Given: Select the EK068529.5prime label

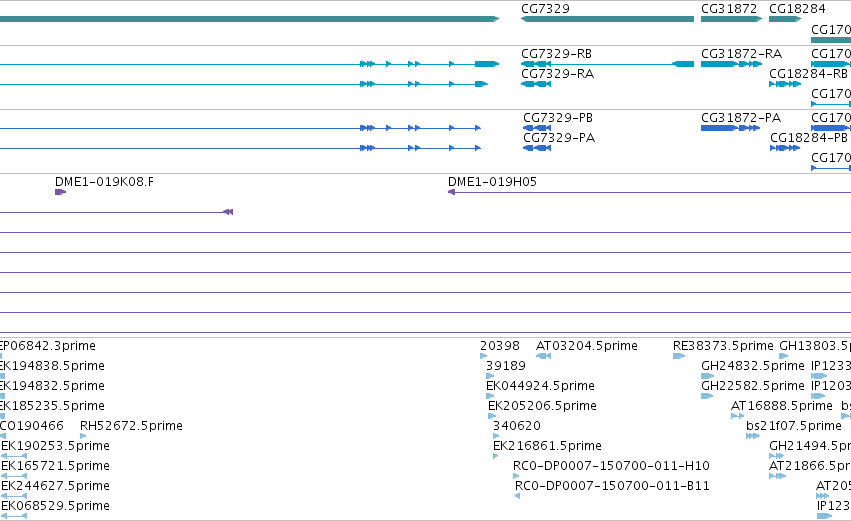Looking at the screenshot, I should pos(55,506).
